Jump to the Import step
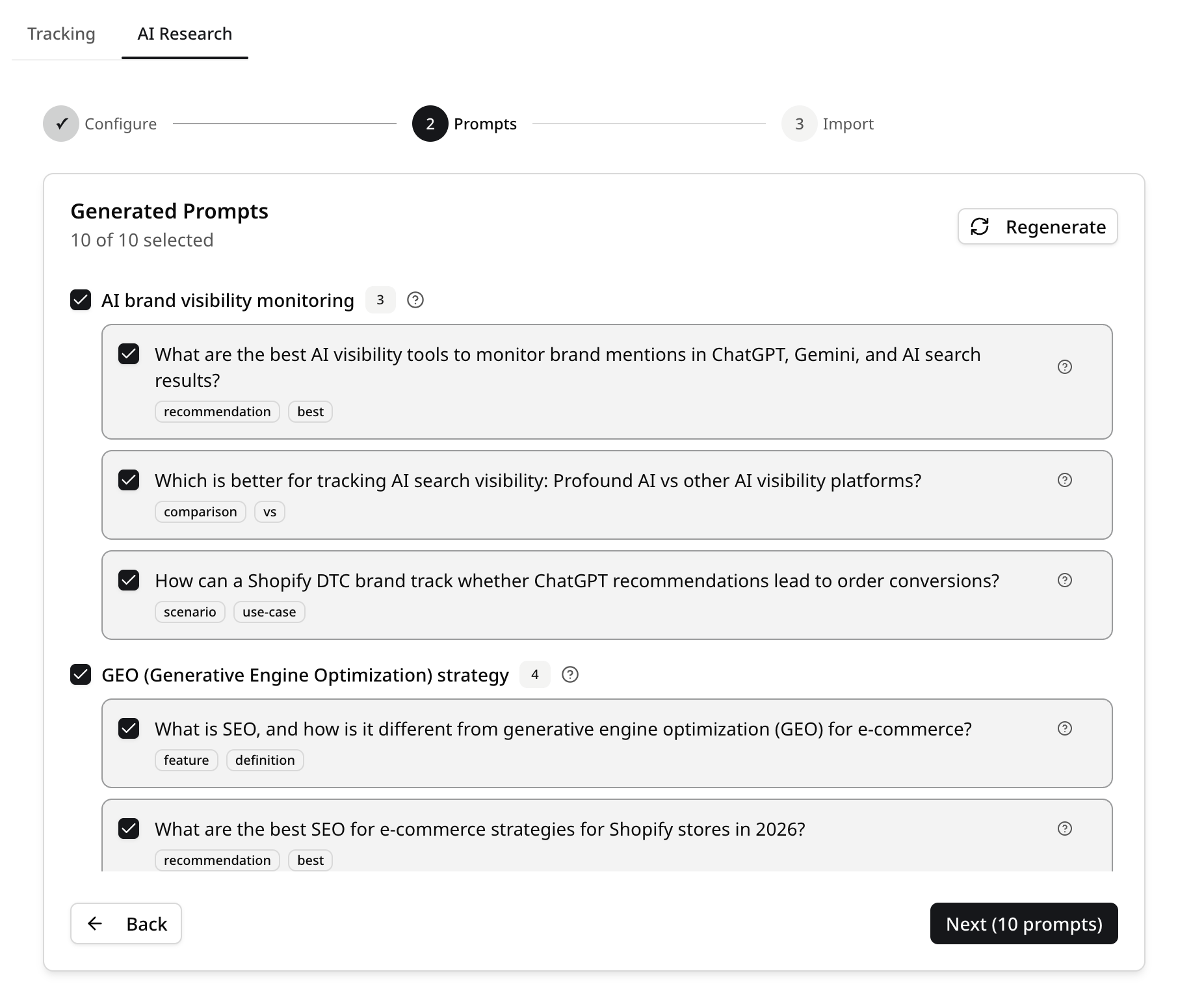 (x=828, y=124)
